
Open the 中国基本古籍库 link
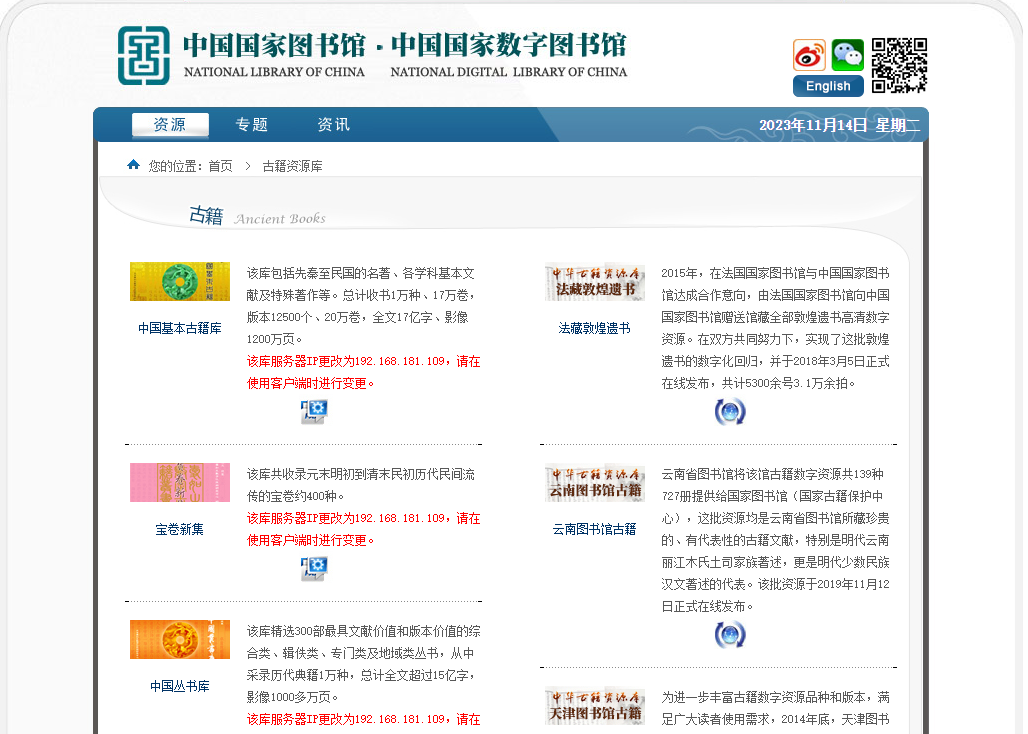180,328
